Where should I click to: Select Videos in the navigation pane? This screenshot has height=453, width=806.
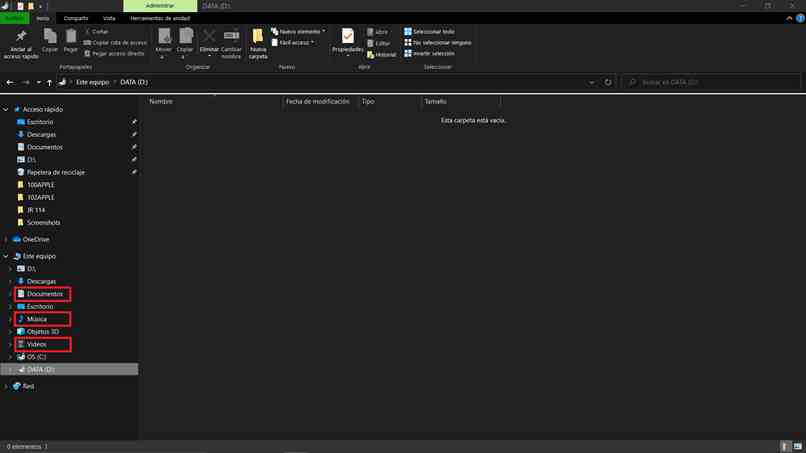tap(37, 344)
